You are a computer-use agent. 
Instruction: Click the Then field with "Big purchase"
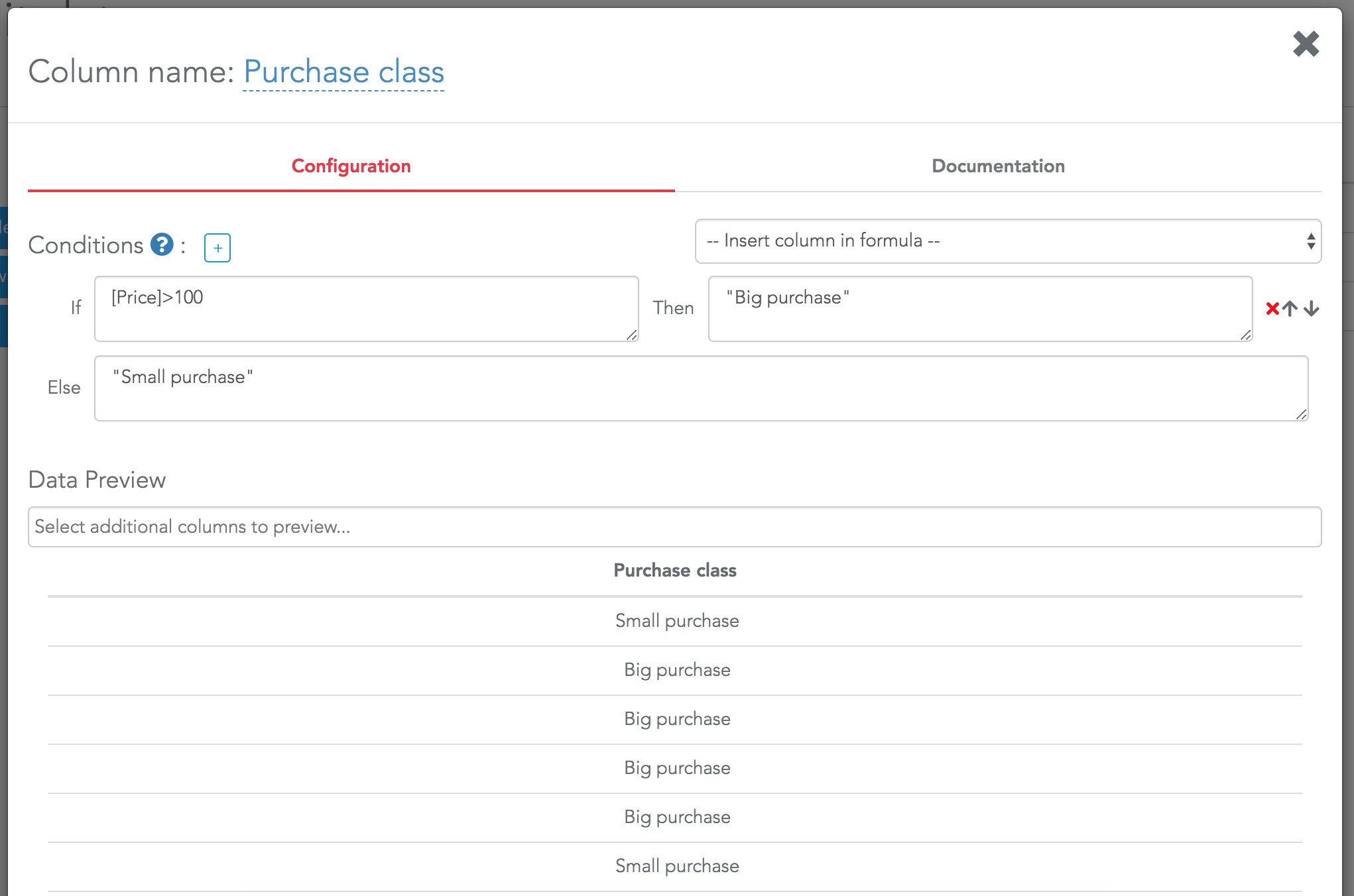pyautogui.click(x=980, y=309)
